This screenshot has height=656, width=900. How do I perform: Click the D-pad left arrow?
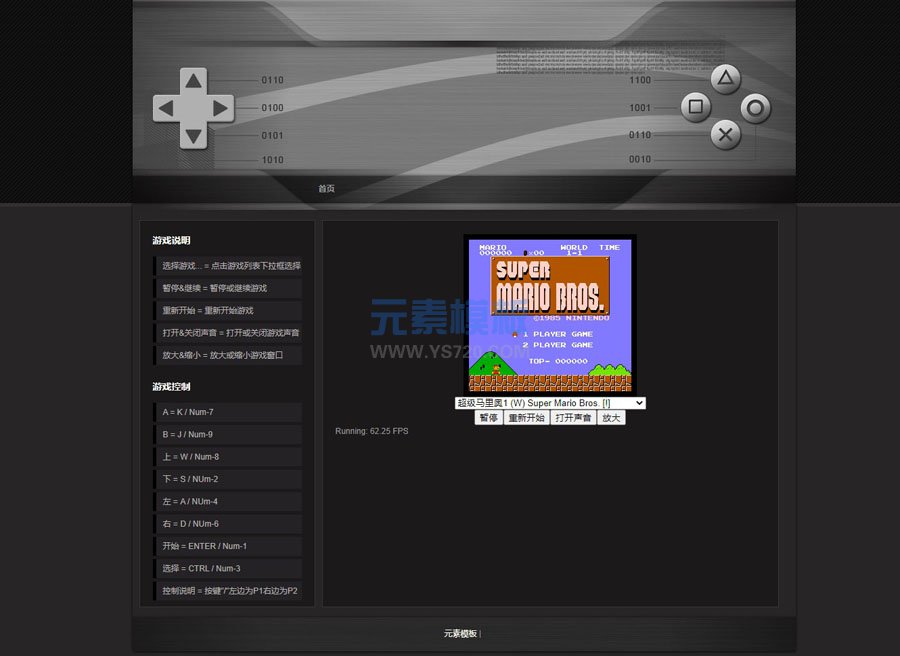tap(166, 108)
